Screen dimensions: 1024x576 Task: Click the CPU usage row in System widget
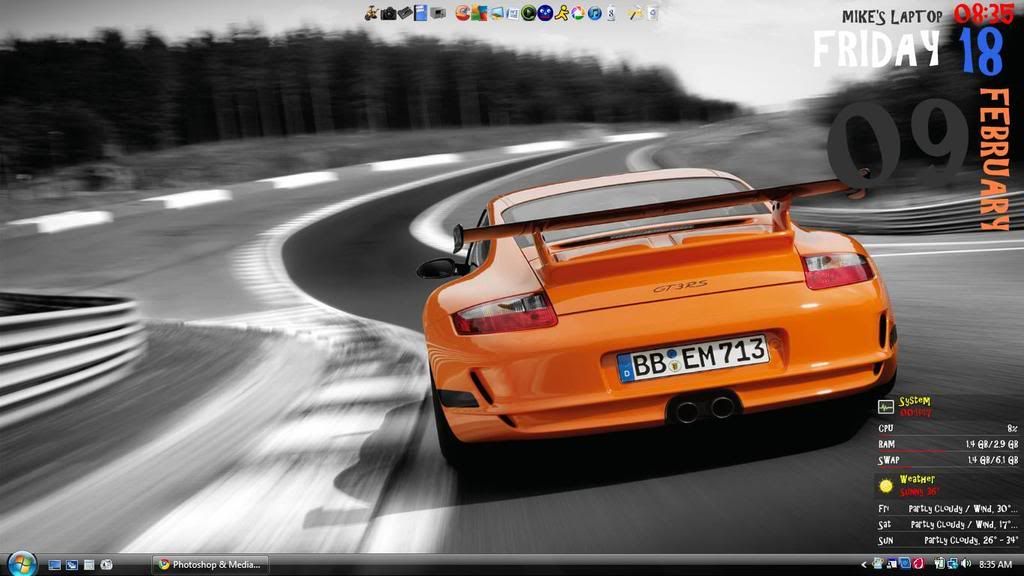click(x=948, y=428)
